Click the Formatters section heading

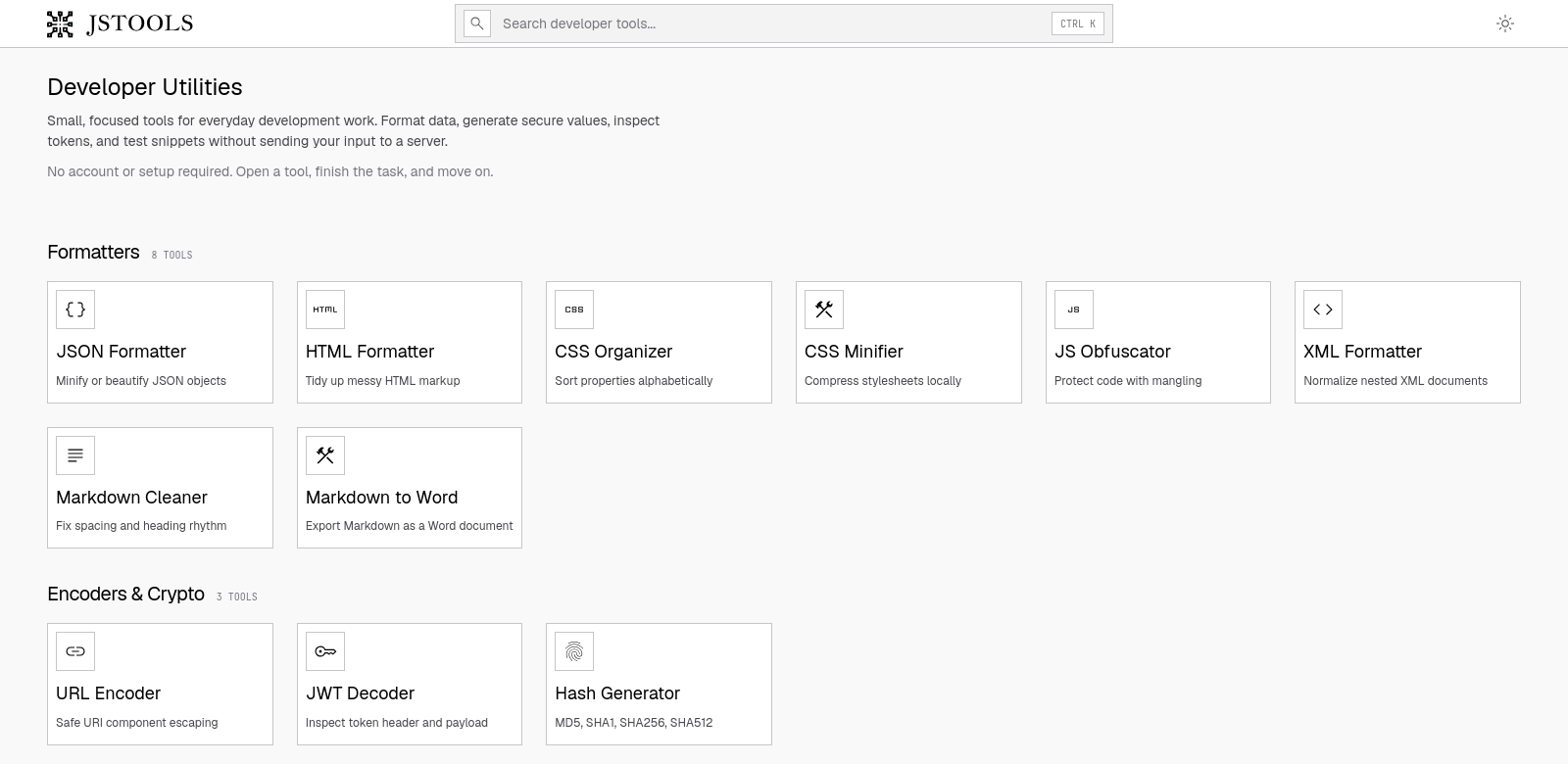pyautogui.click(x=93, y=252)
